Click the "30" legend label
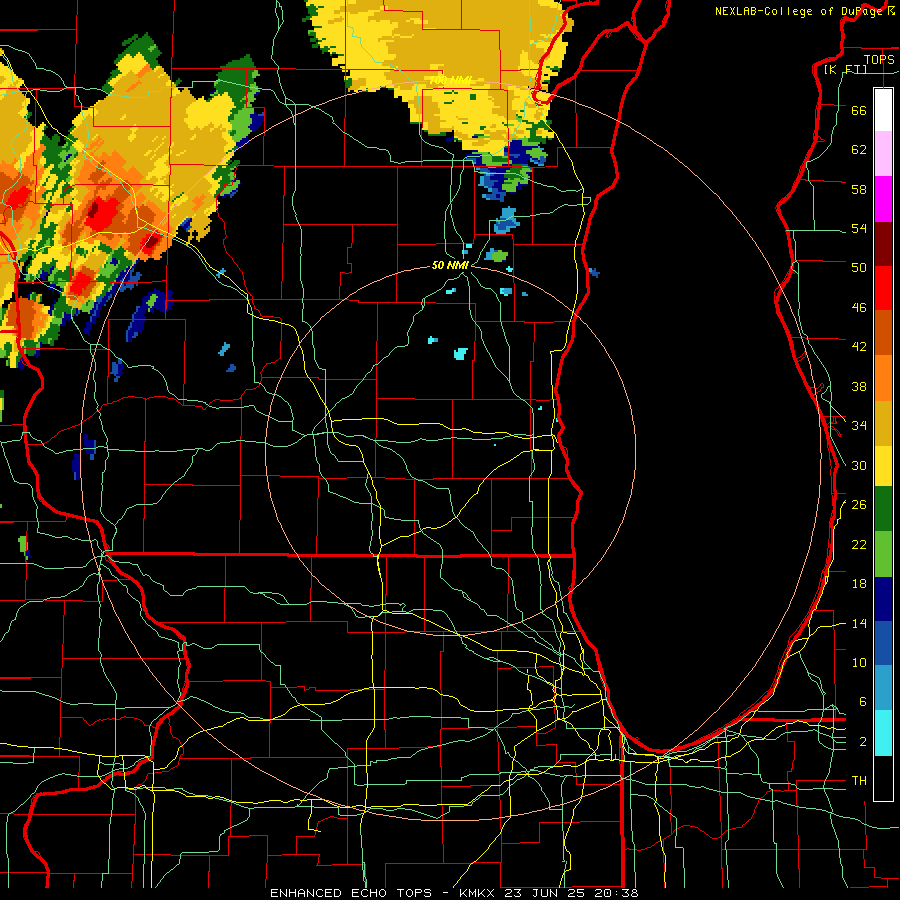 click(859, 465)
